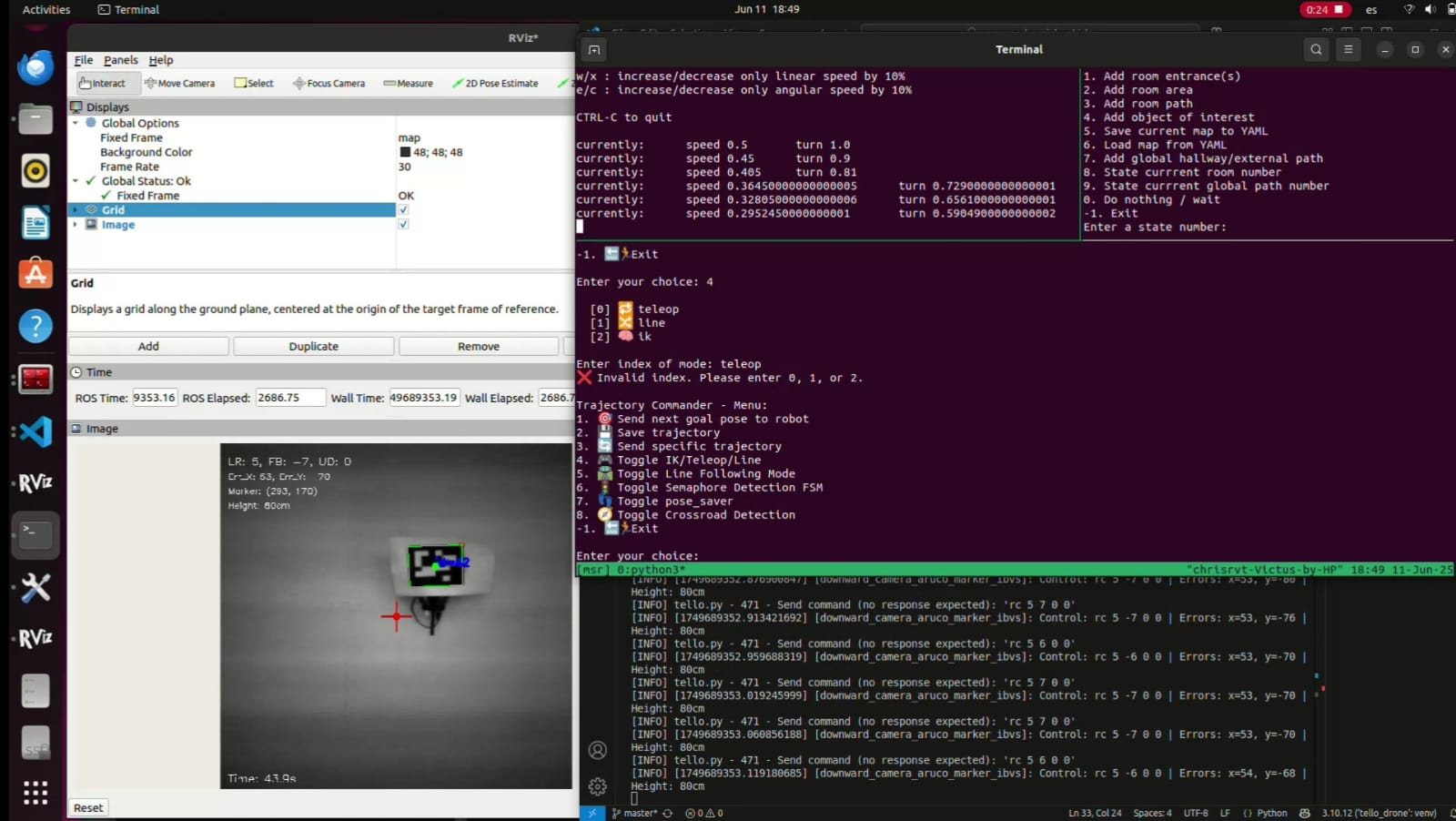Open the terminal hamburger menu
Screen dimensions: 1456x821
click(1348, 50)
